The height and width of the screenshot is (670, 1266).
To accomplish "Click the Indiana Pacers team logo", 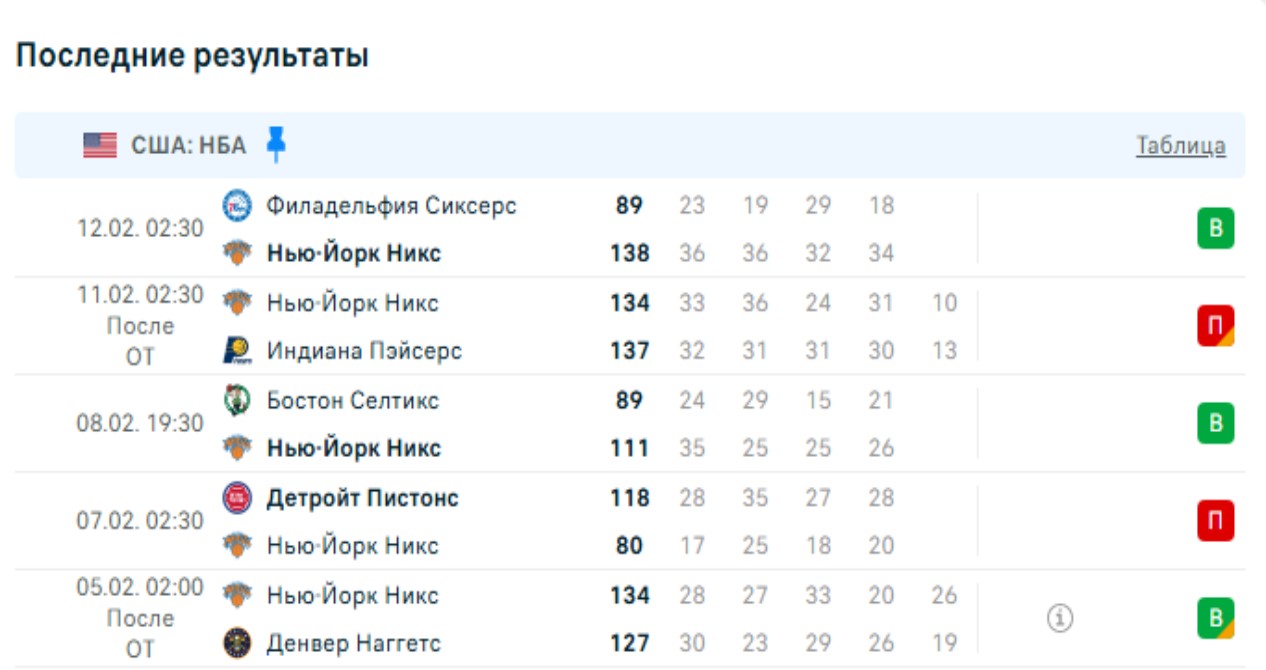I will pyautogui.click(x=237, y=351).
